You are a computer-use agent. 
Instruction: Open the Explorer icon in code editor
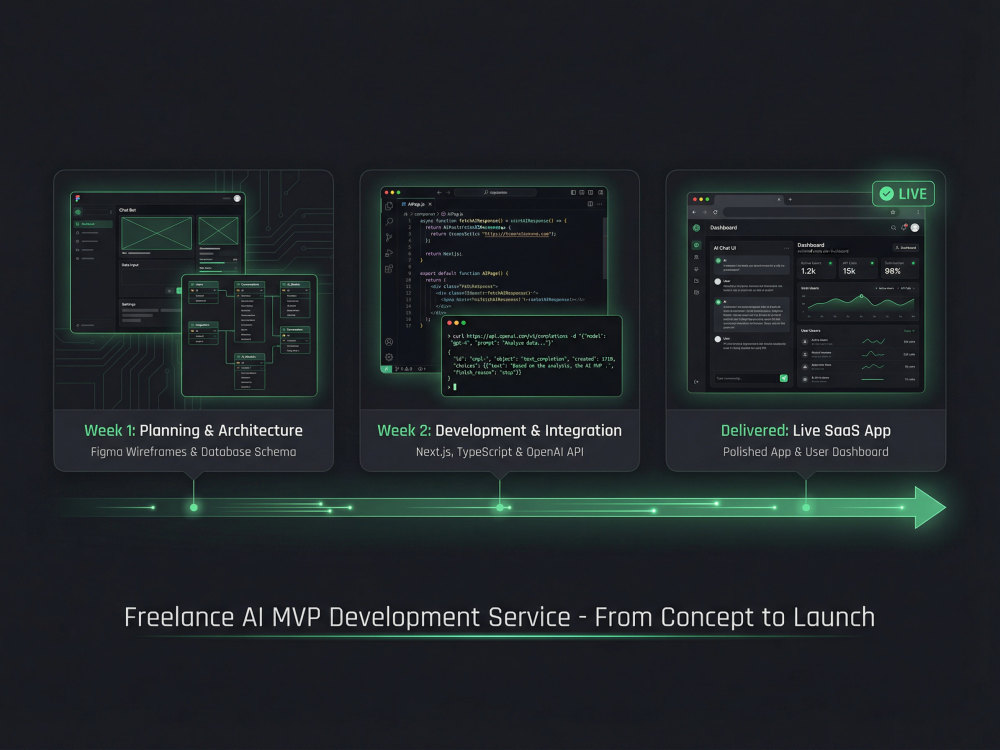pyautogui.click(x=388, y=206)
